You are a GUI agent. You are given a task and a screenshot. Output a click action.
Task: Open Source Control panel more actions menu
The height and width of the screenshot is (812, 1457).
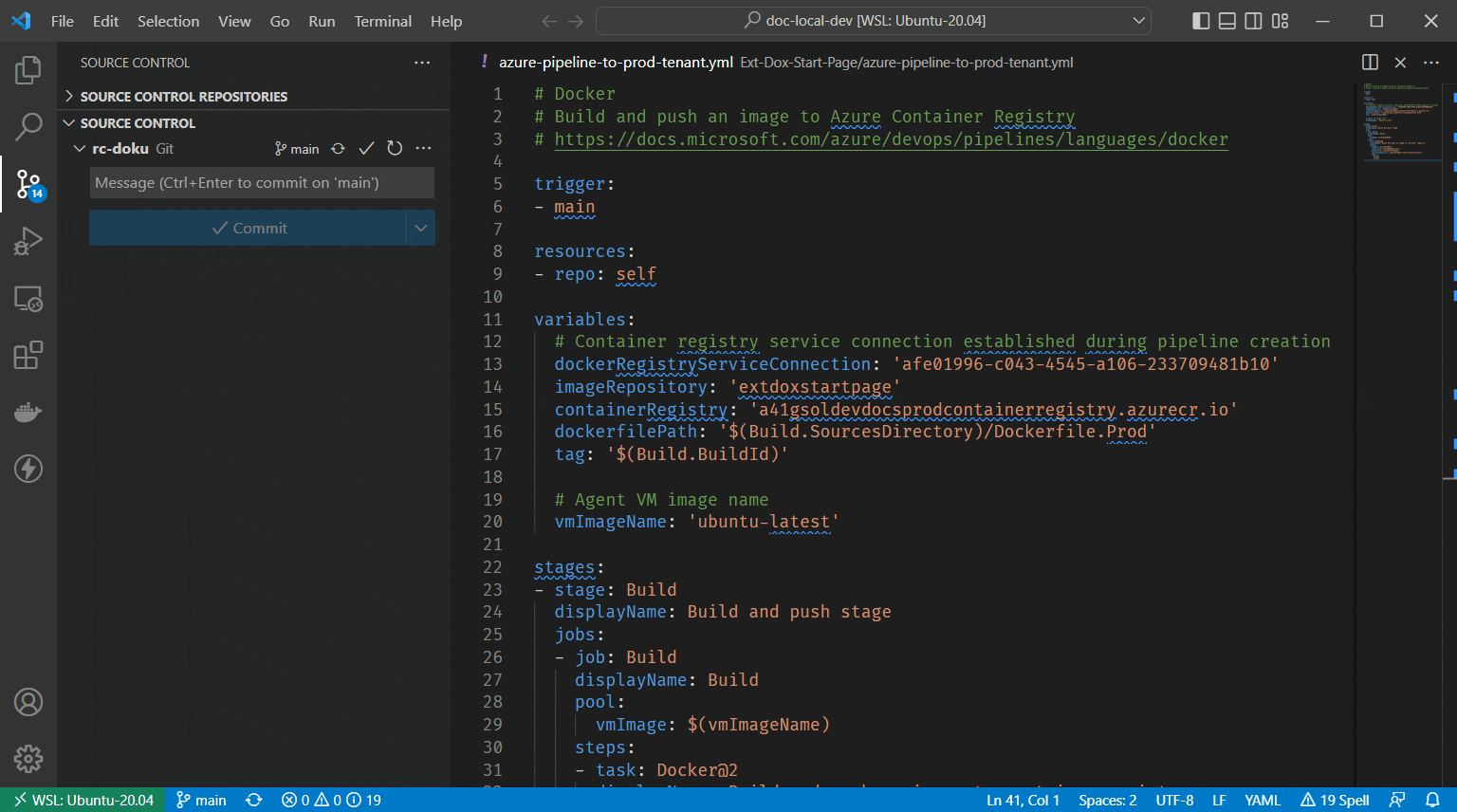point(422,63)
